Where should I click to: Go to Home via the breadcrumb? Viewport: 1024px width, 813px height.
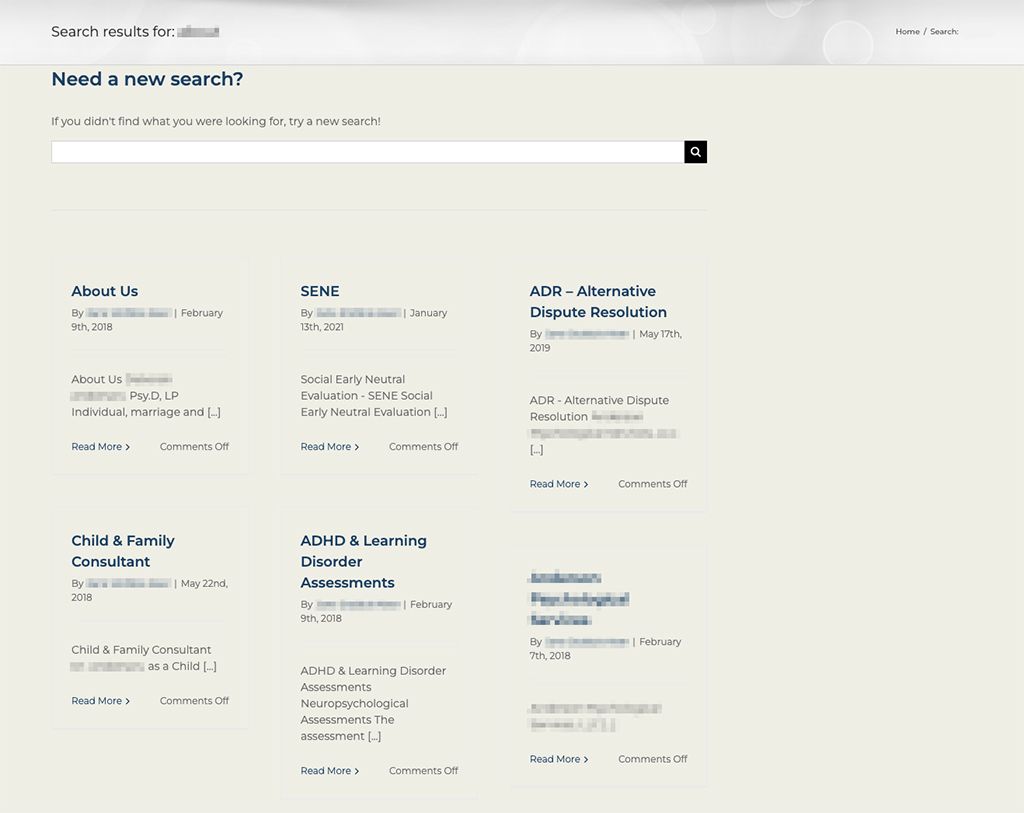907,32
